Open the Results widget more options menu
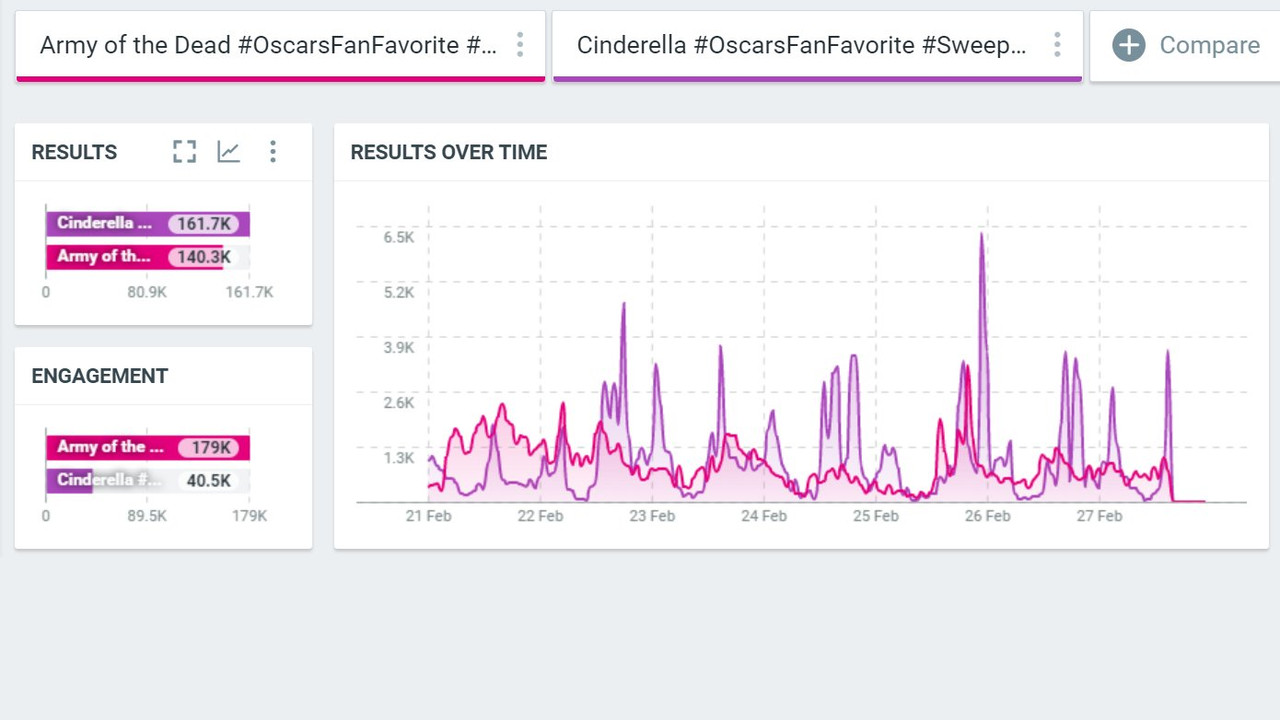The height and width of the screenshot is (720, 1280). click(x=273, y=152)
